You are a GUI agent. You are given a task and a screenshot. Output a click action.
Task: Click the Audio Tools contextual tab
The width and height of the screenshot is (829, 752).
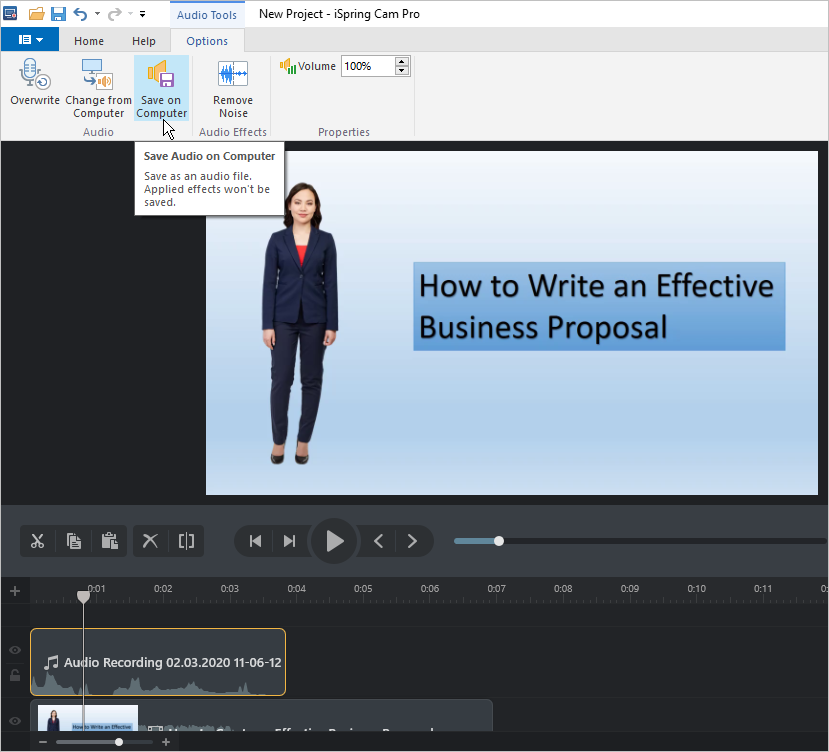click(207, 15)
